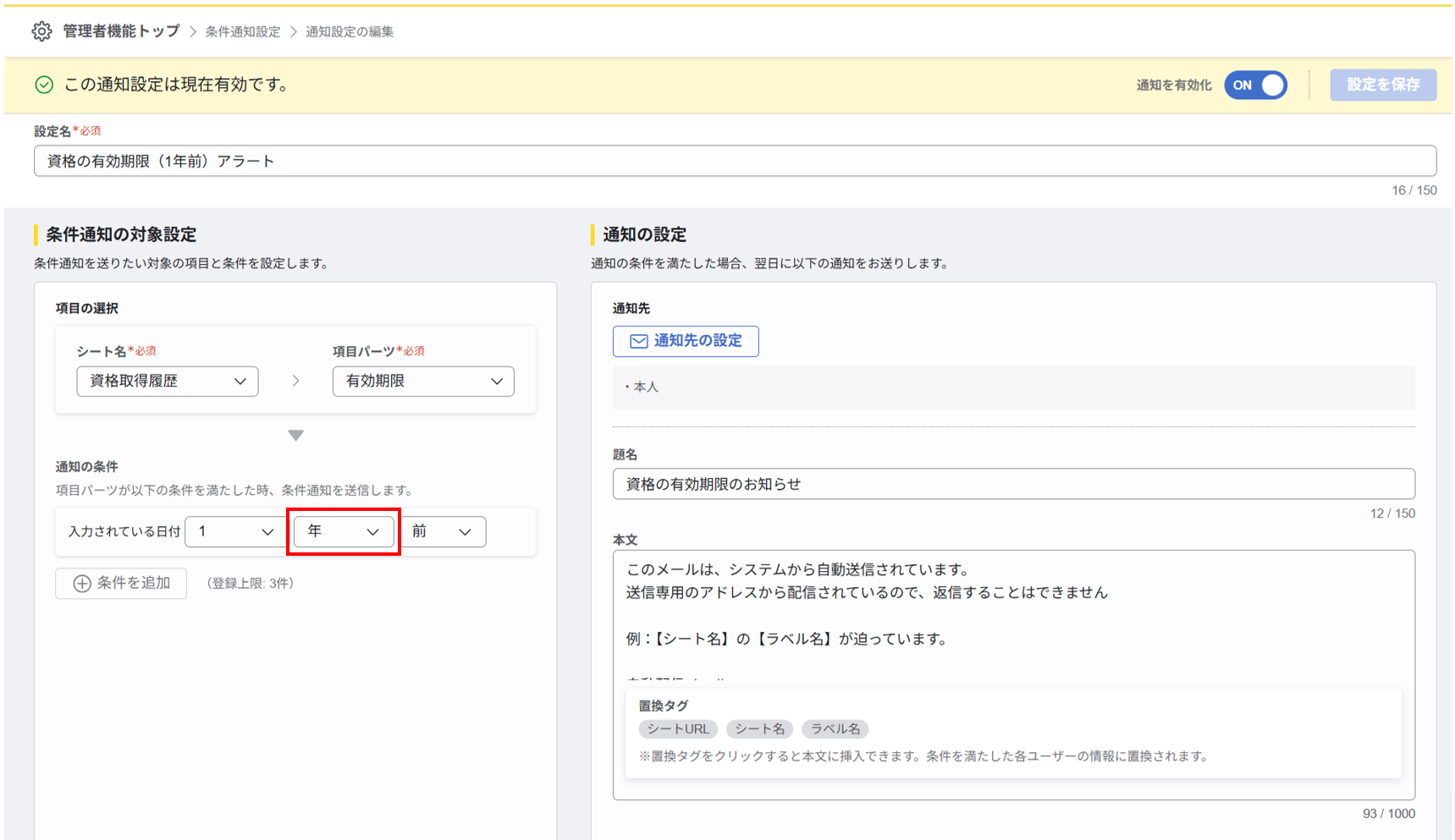Open the 前 timing dropdown
1455x840 pixels.
point(442,532)
